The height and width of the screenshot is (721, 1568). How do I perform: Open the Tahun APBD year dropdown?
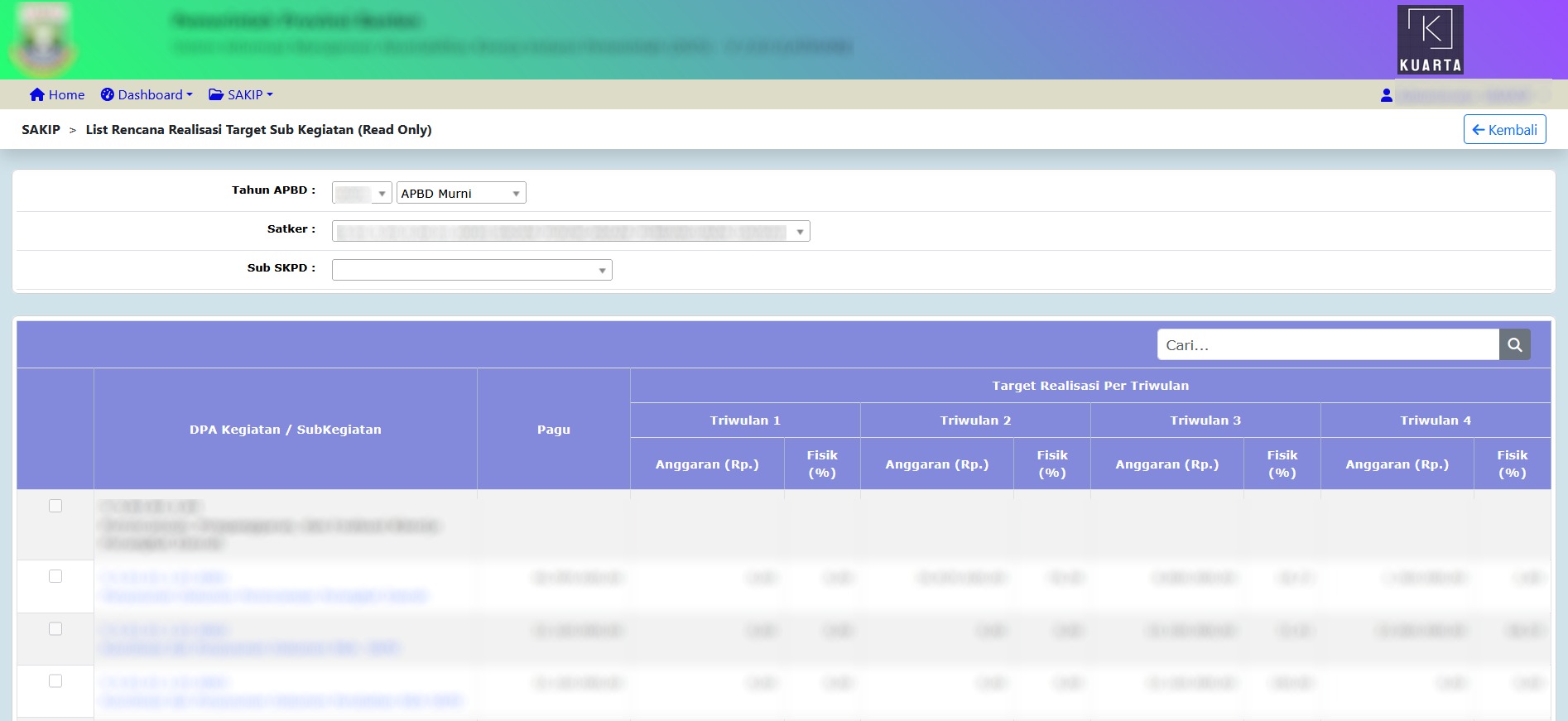click(x=362, y=194)
